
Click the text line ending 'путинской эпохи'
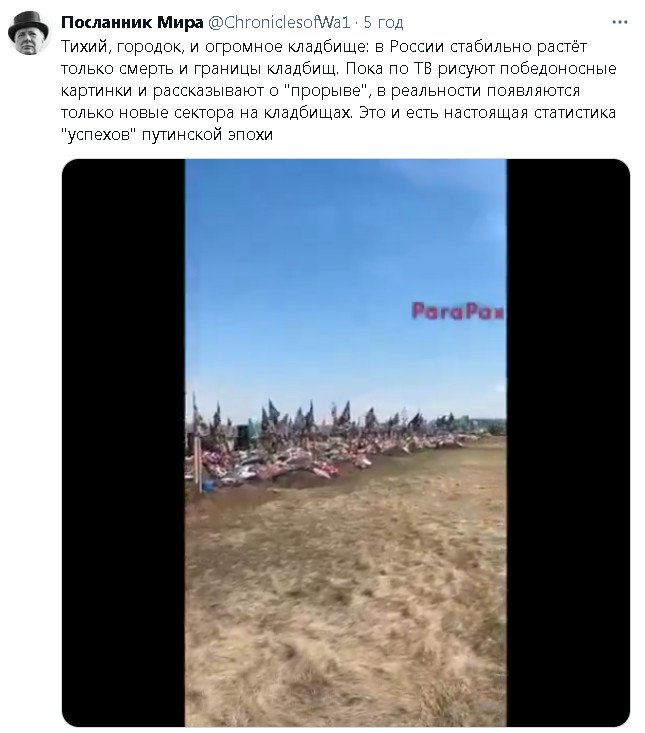click(167, 135)
